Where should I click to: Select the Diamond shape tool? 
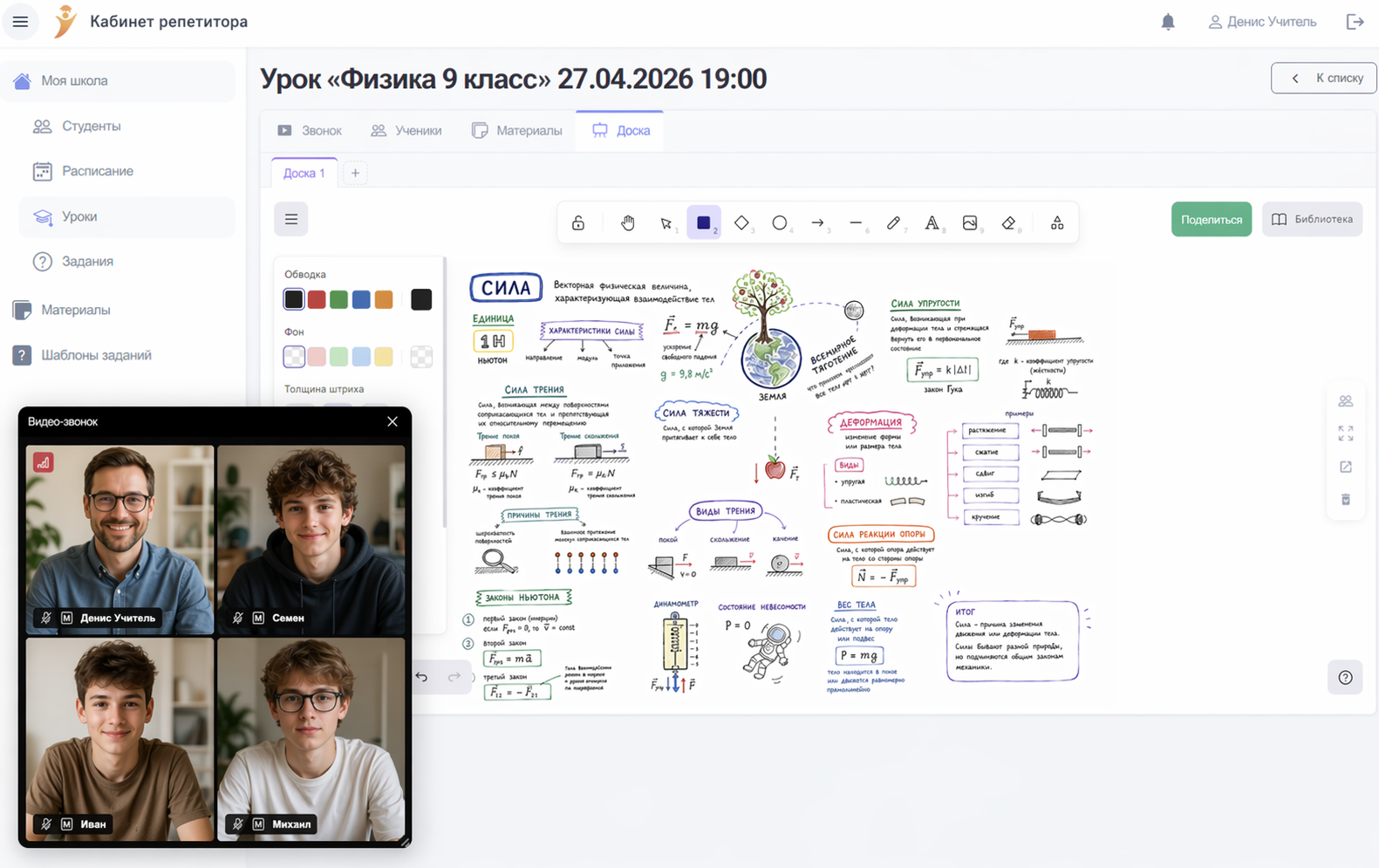(x=742, y=223)
